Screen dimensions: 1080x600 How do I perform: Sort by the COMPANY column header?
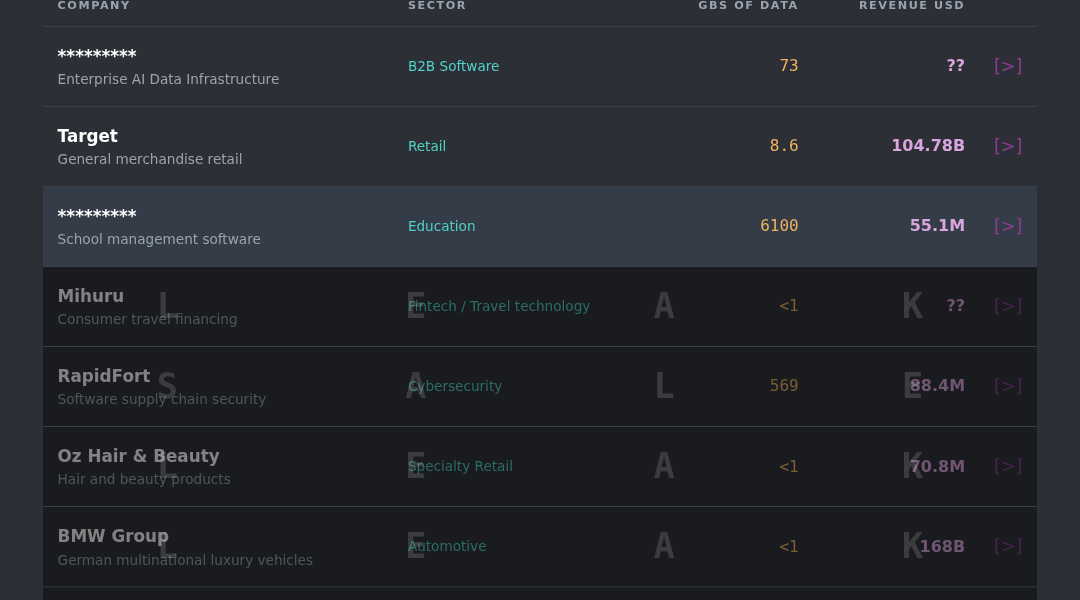coord(94,6)
